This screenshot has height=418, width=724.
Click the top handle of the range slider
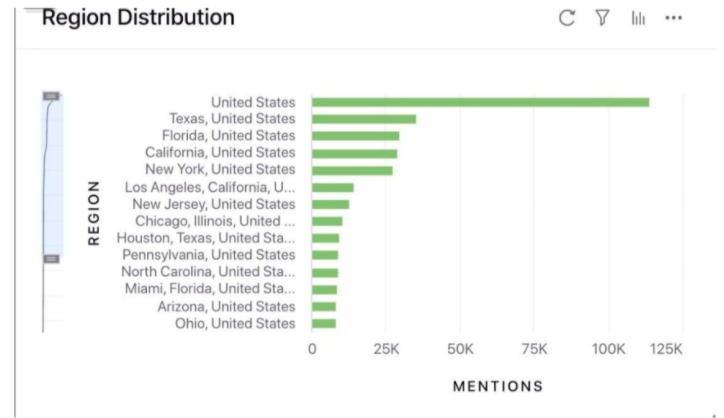[x=52, y=95]
